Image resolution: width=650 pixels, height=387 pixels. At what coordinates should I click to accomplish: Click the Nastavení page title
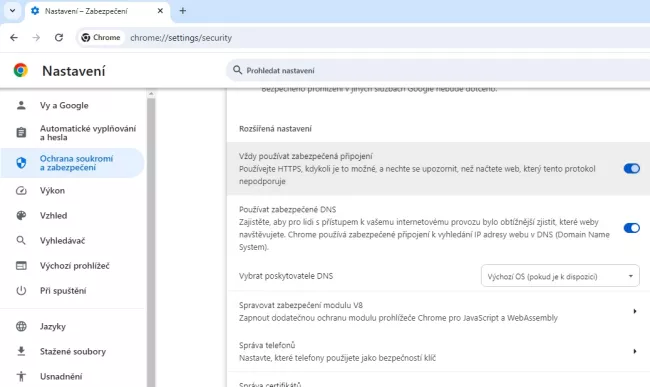74,71
